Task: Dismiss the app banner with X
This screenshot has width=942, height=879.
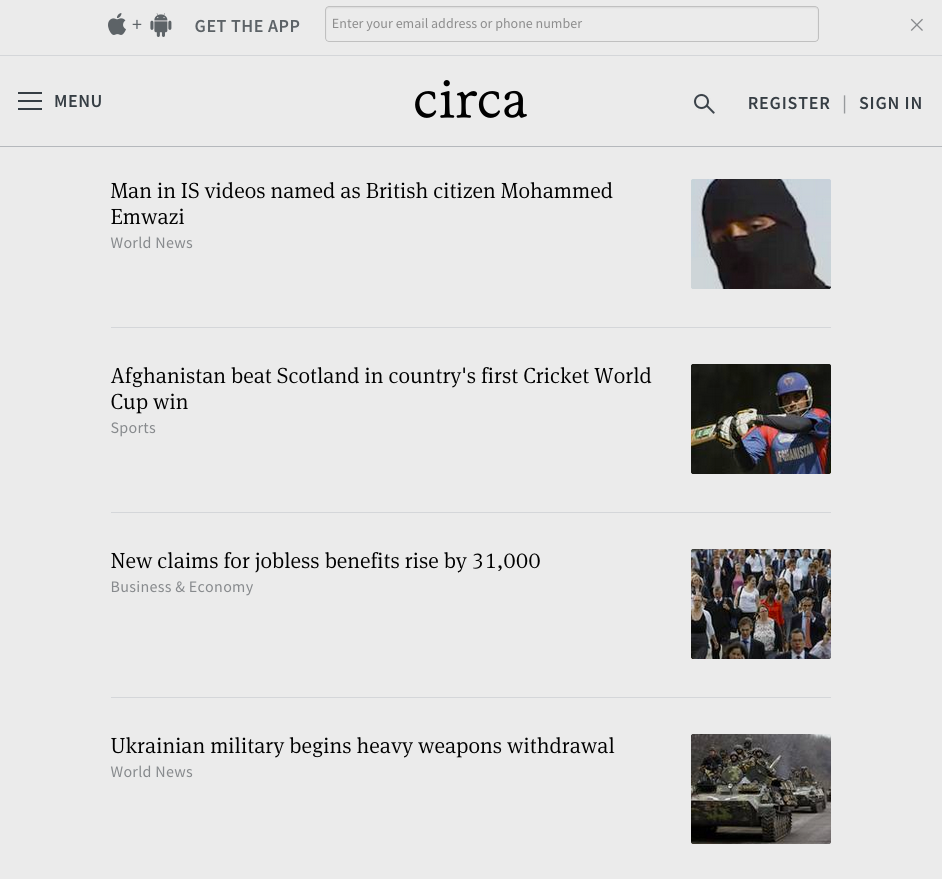Action: pos(916,25)
